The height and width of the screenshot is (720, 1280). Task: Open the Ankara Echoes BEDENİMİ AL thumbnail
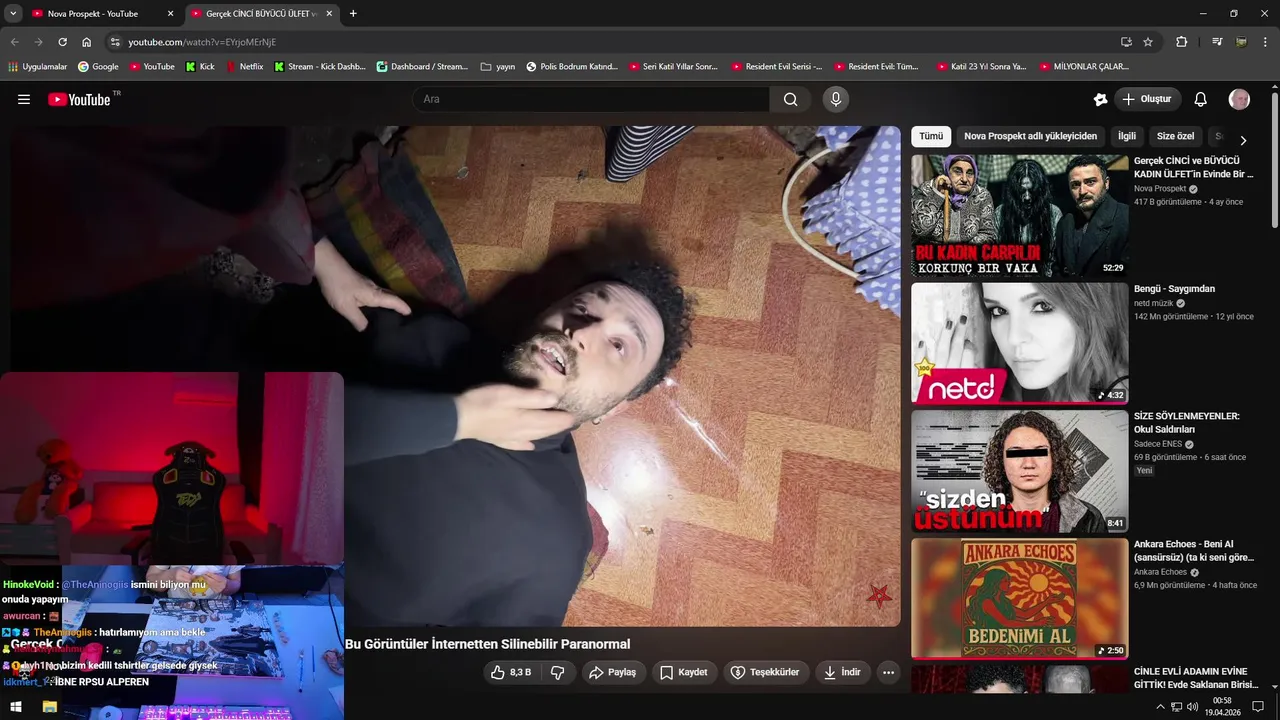(1019, 598)
